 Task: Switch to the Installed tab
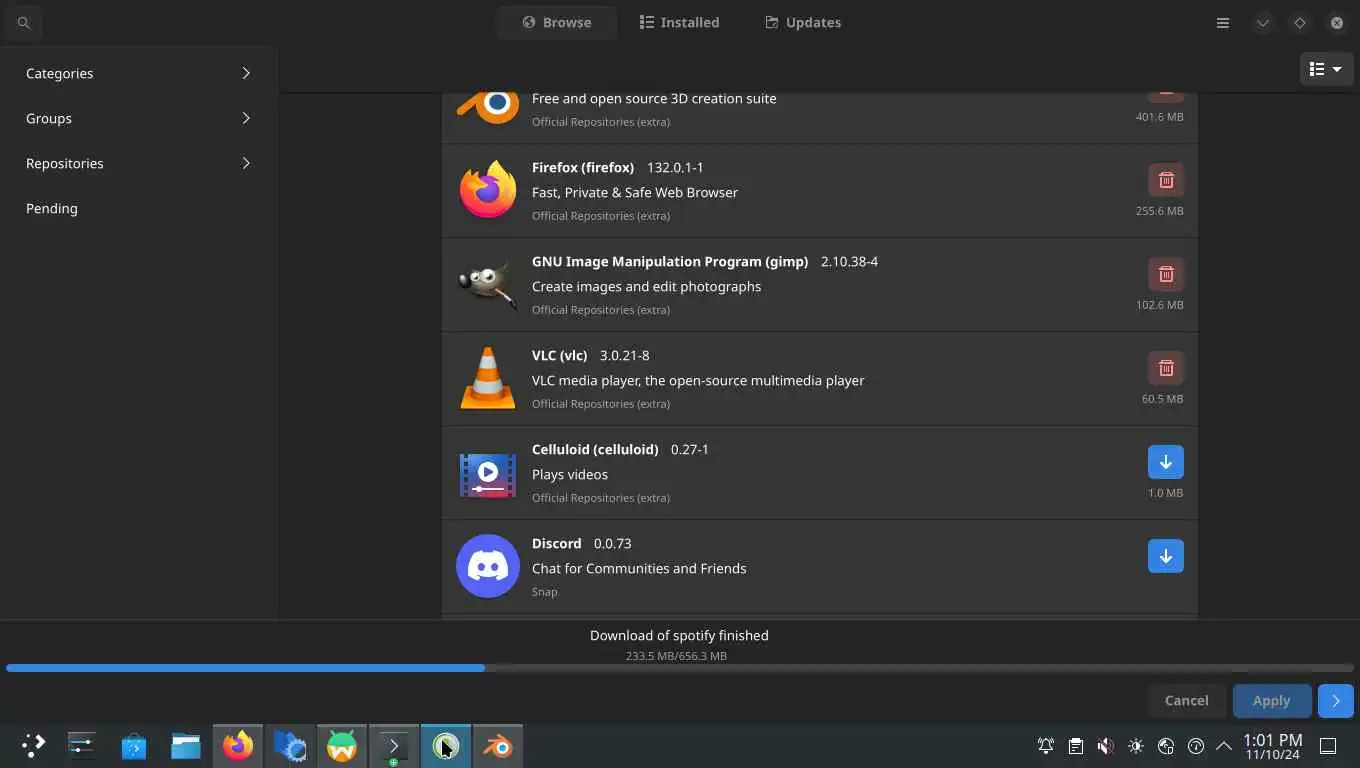(679, 22)
